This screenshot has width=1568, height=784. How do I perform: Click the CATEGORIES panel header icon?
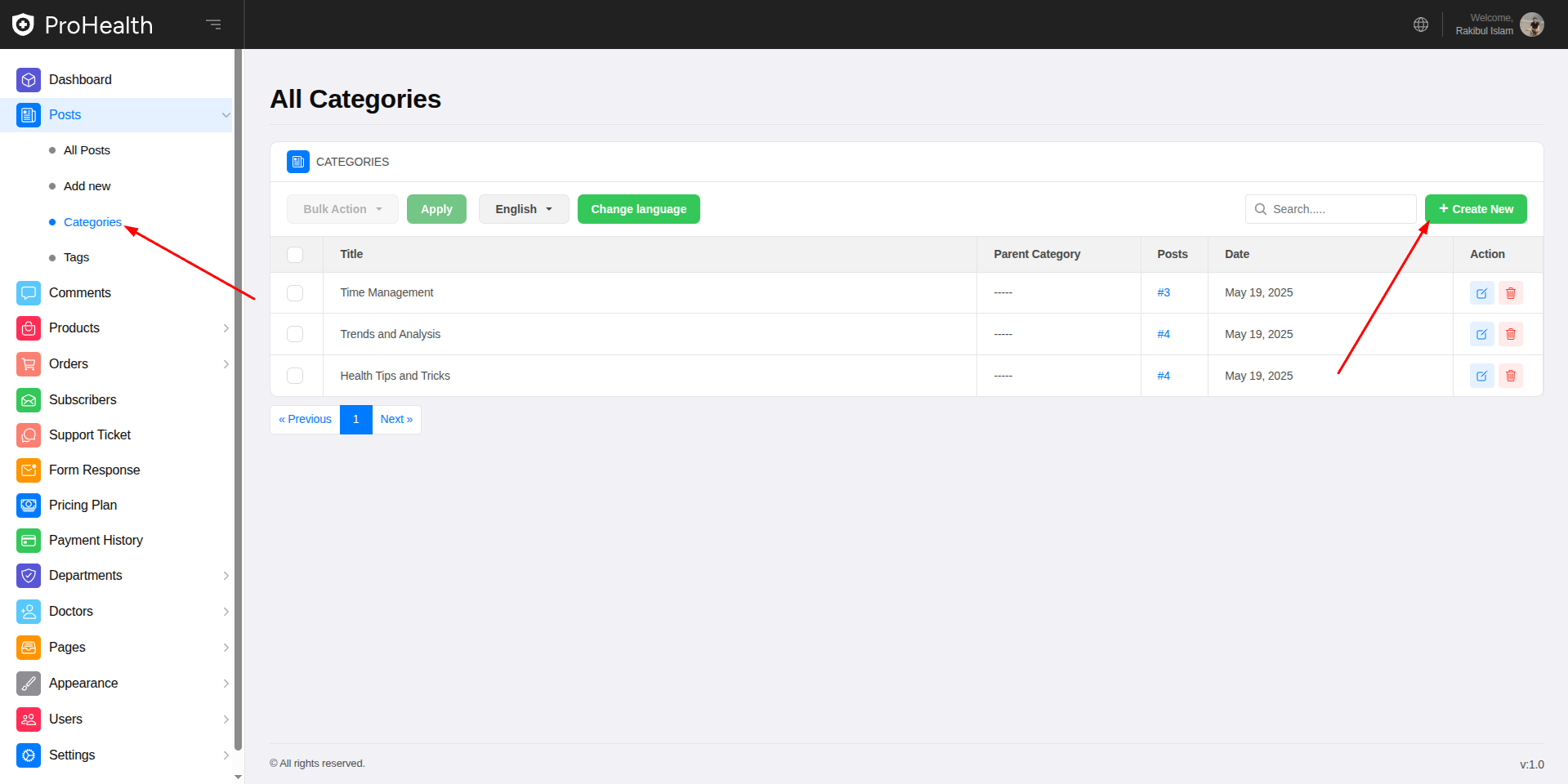[298, 162]
